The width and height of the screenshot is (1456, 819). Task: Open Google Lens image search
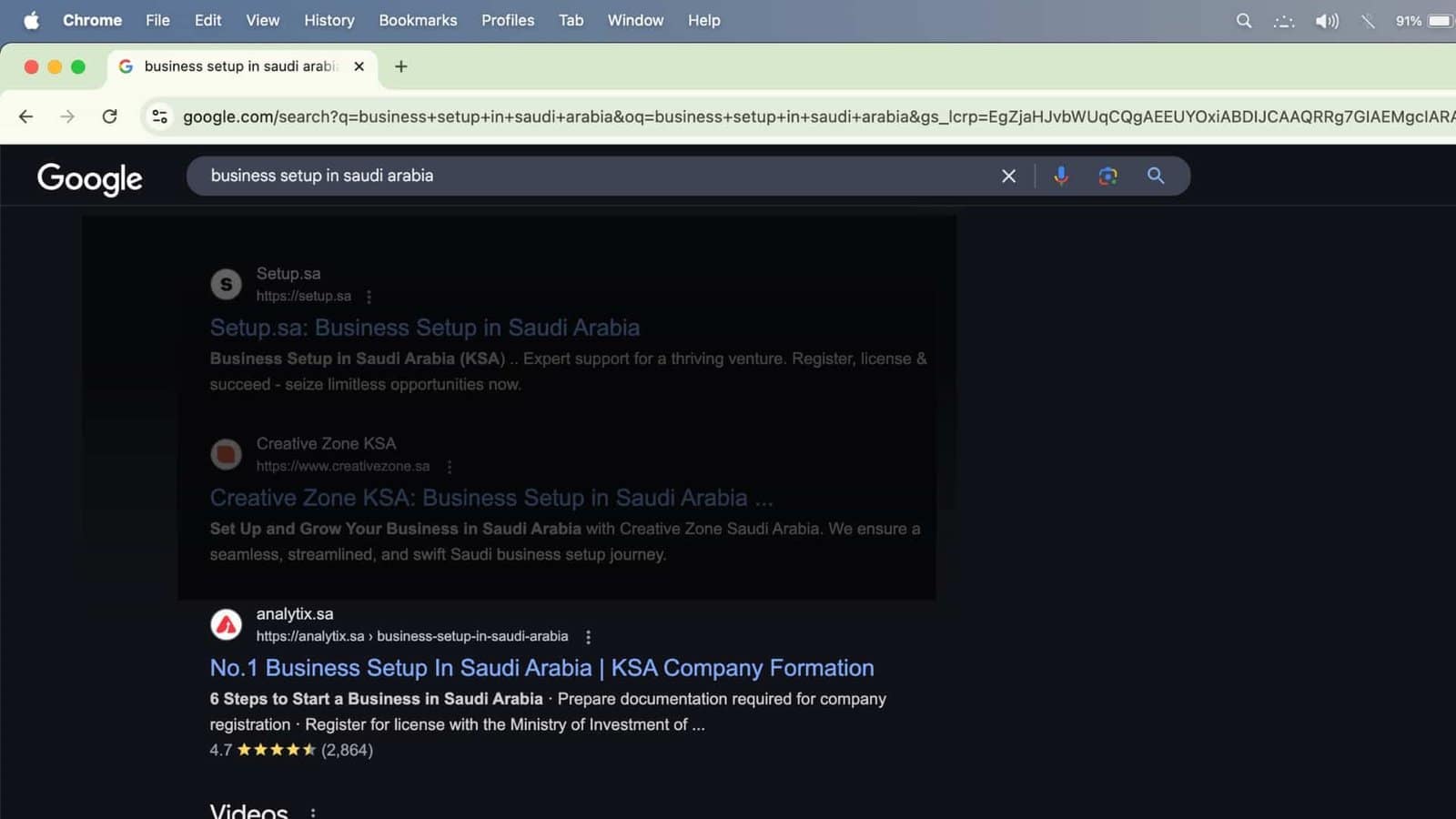[x=1107, y=176]
